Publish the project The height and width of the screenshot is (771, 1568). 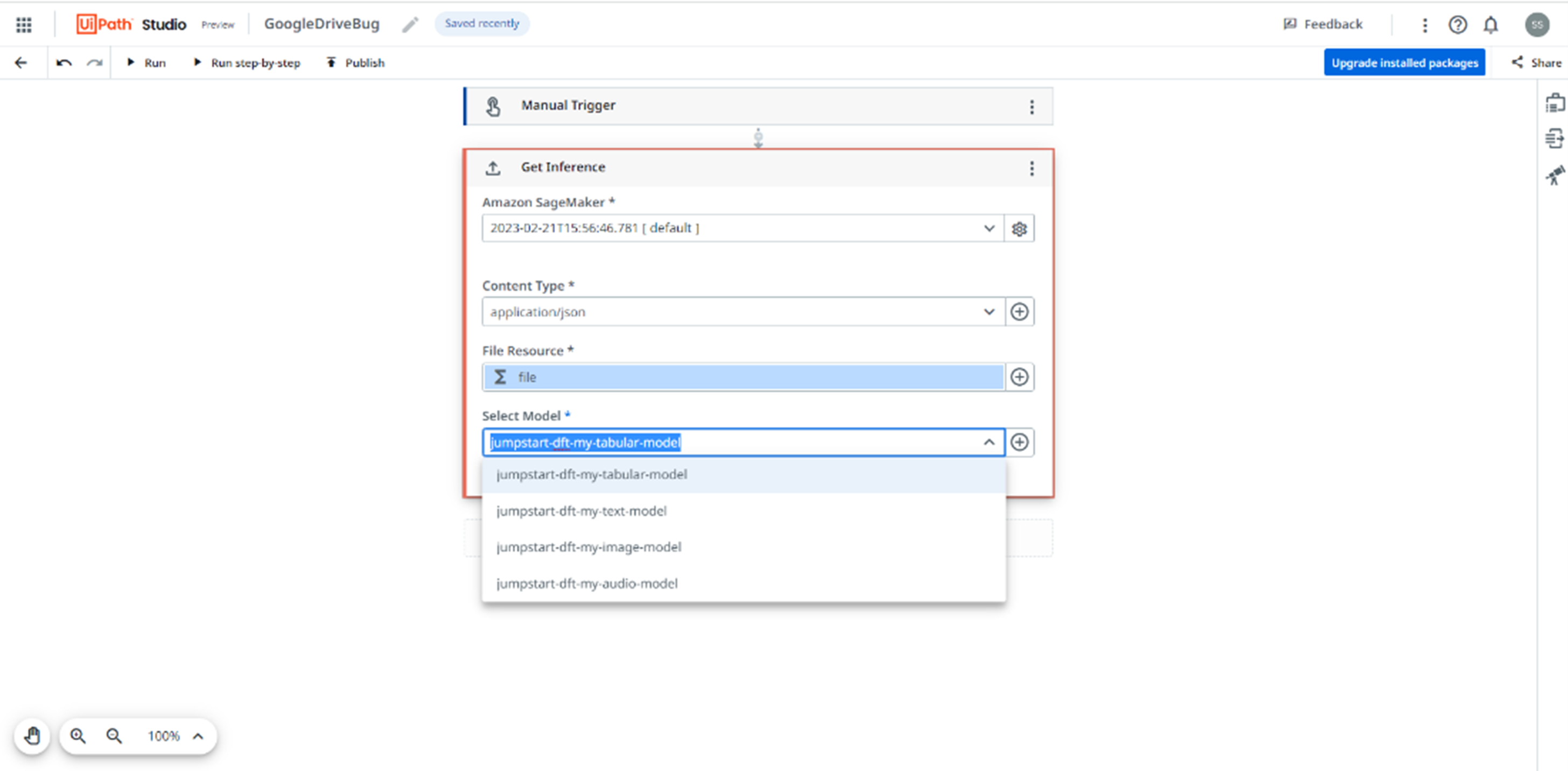tap(355, 62)
